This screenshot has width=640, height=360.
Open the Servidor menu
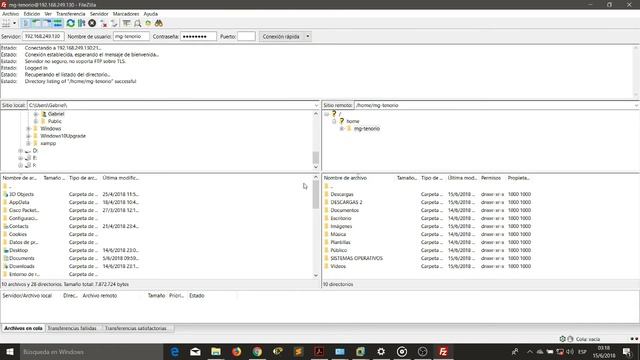pyautogui.click(x=99, y=14)
